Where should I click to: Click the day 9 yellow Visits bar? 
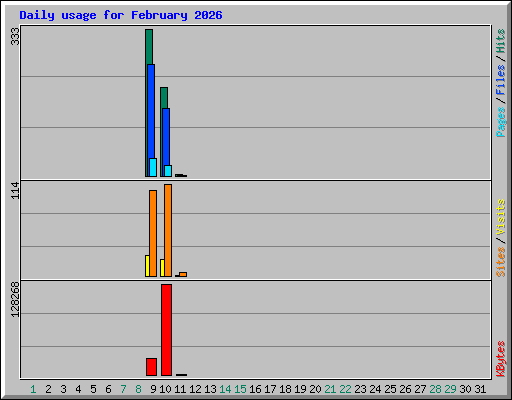(x=147, y=266)
